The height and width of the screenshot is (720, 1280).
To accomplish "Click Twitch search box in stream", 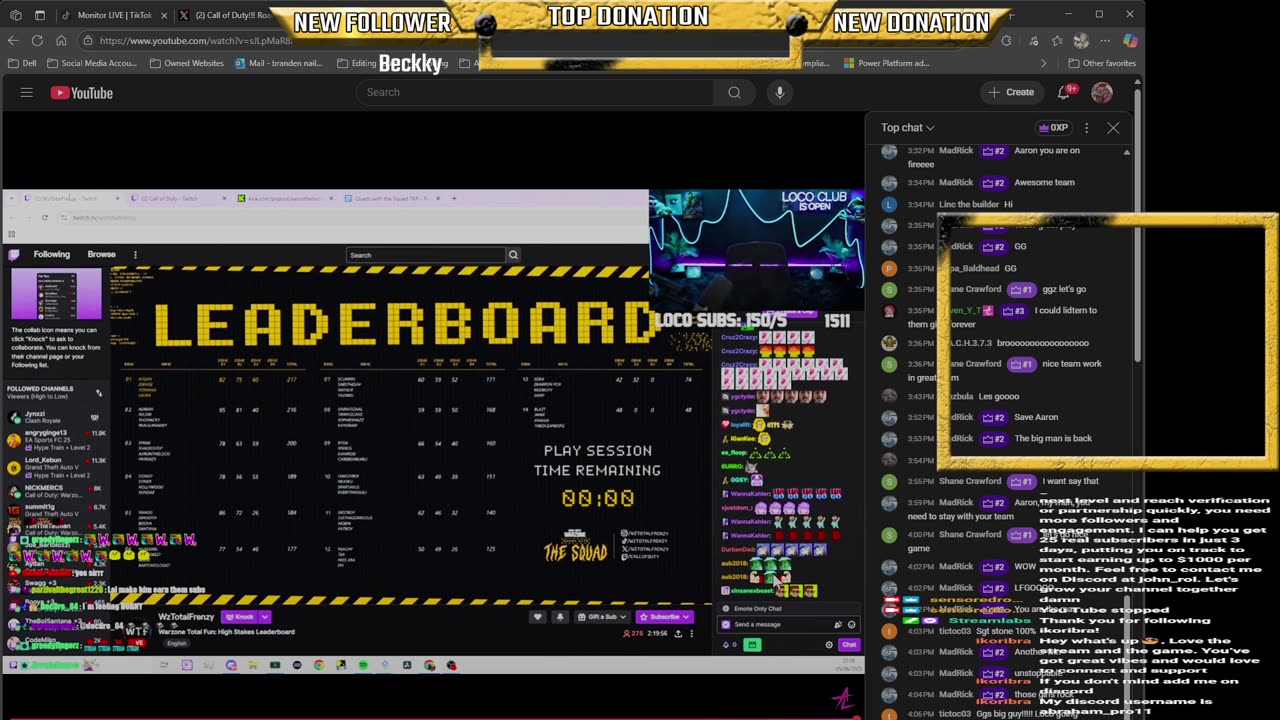I will point(426,255).
